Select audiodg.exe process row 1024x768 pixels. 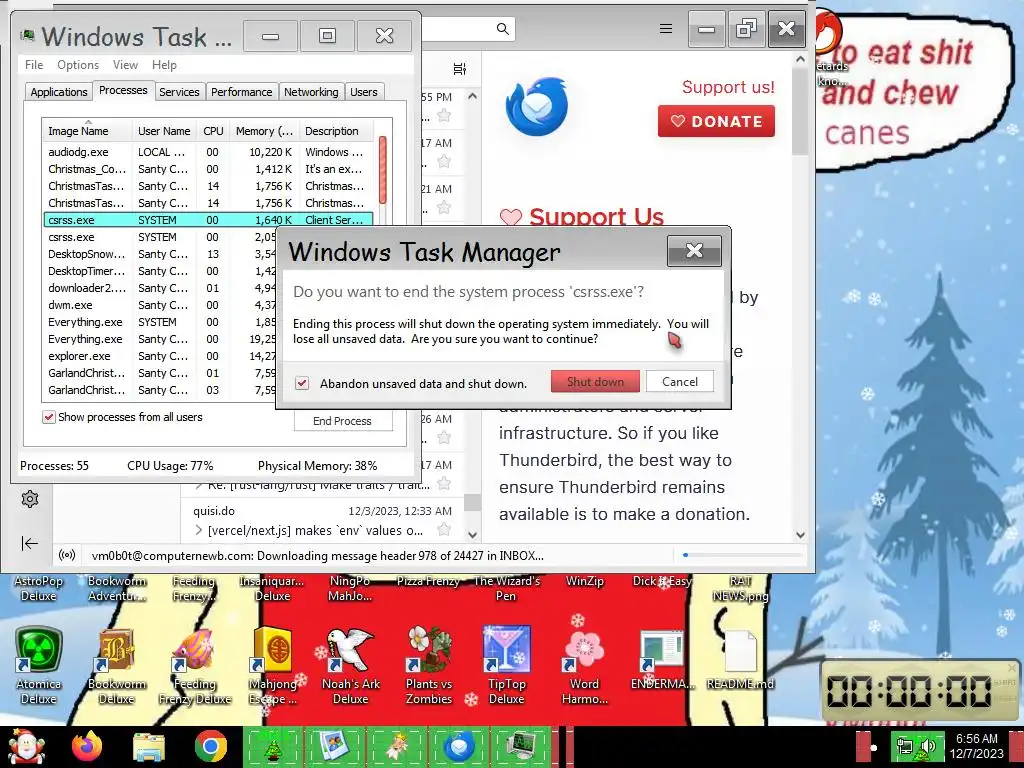[208, 152]
